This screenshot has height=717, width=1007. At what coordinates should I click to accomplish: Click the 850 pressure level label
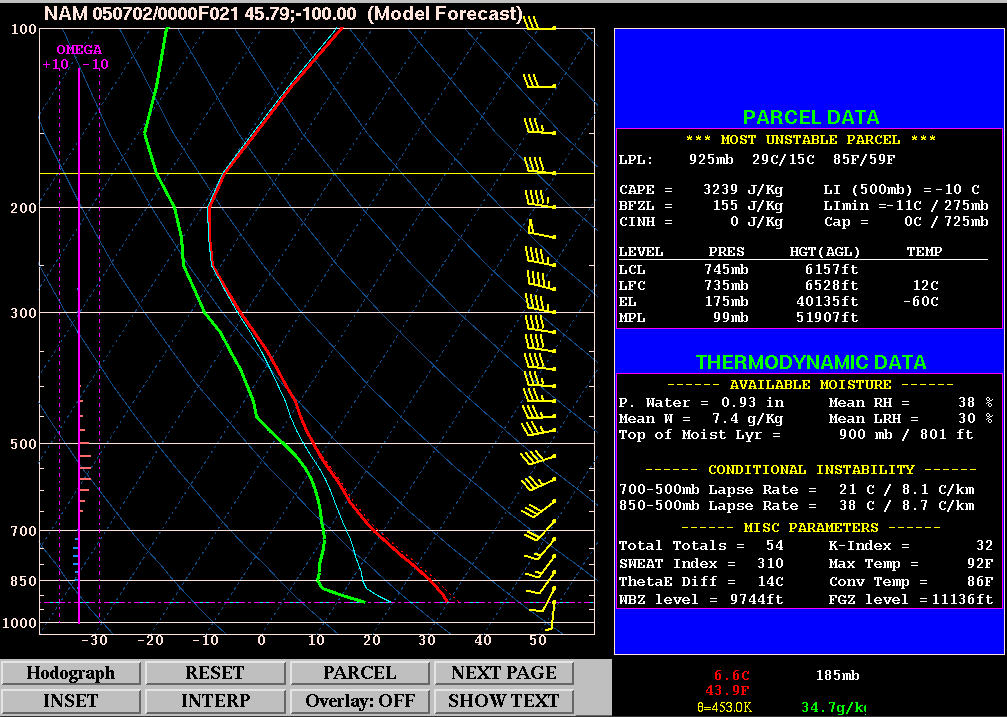[x=23, y=581]
